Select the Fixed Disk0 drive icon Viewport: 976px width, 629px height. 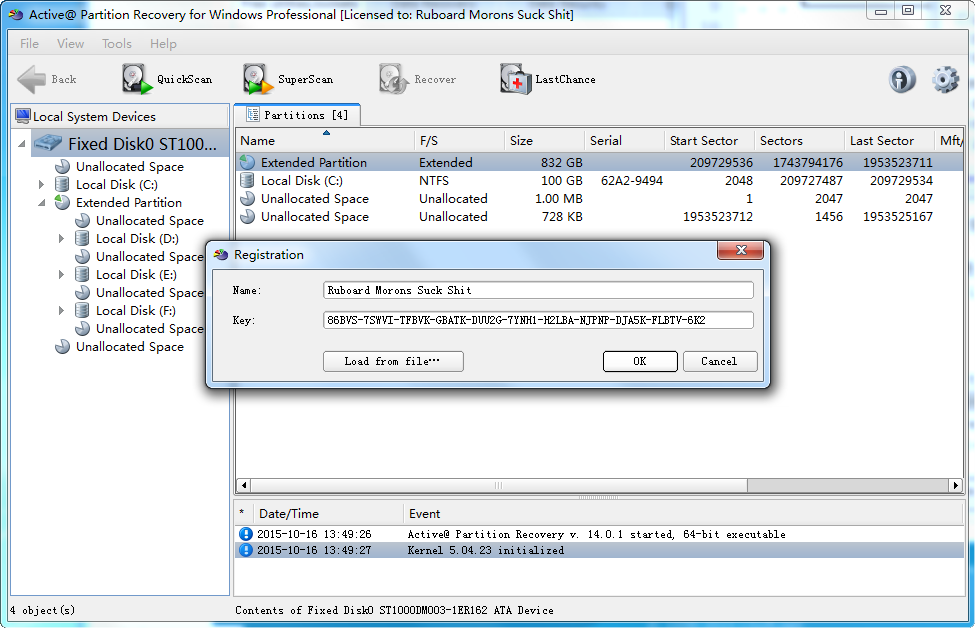[x=48, y=144]
